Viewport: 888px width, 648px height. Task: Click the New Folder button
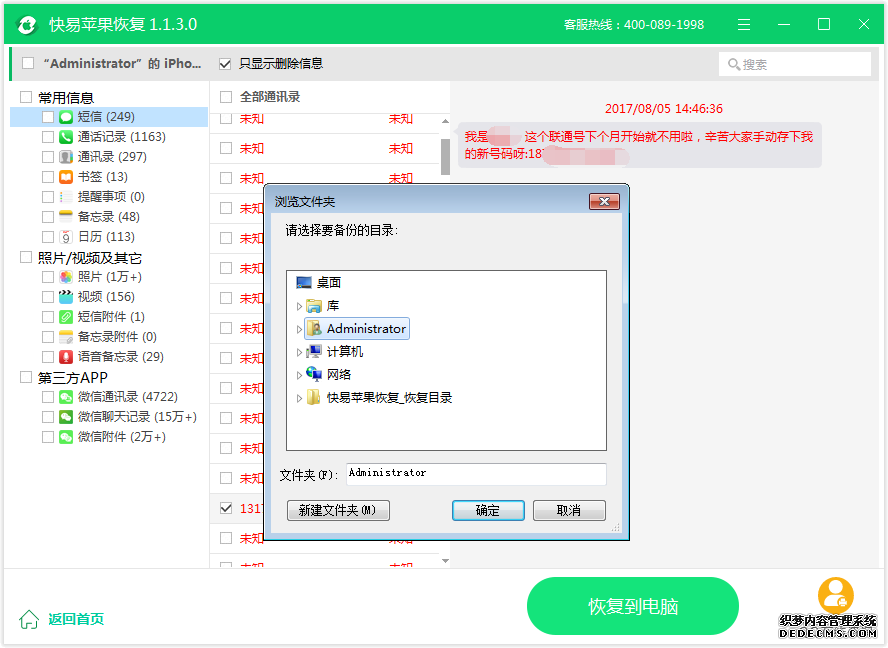tap(337, 510)
